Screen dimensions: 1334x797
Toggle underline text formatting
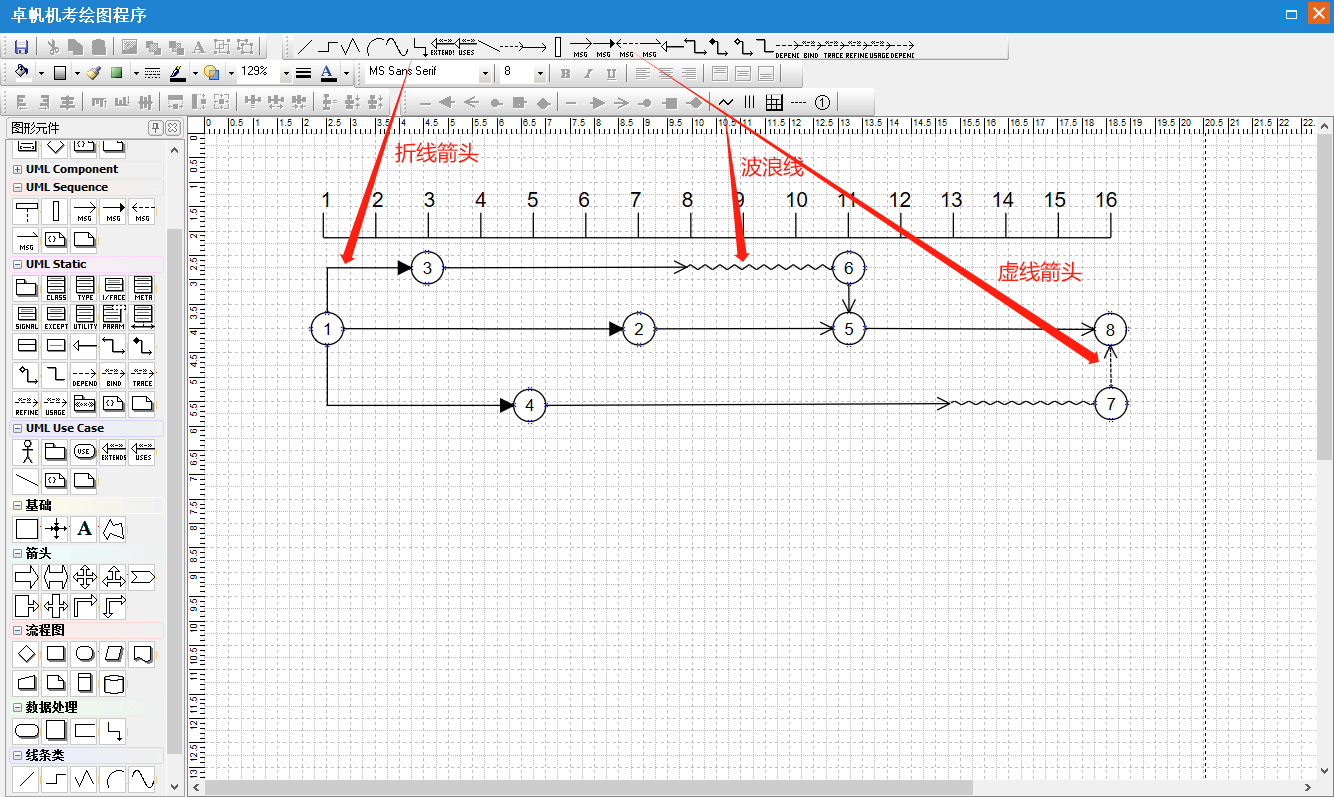coord(611,73)
